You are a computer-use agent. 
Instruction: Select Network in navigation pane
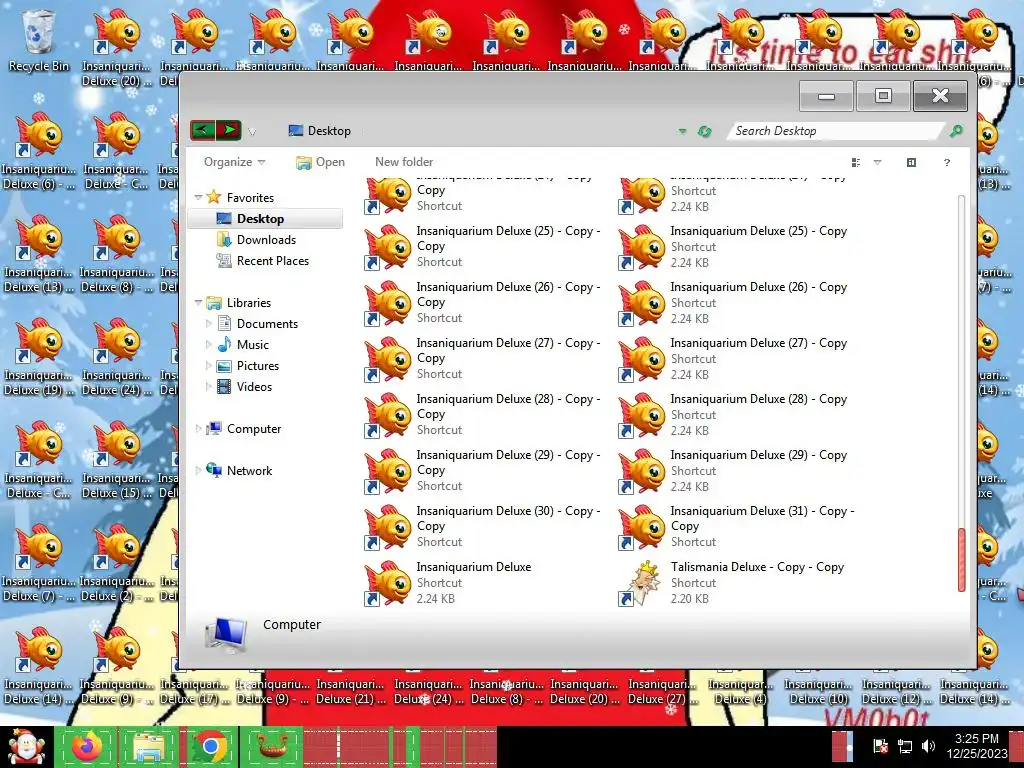(x=249, y=470)
